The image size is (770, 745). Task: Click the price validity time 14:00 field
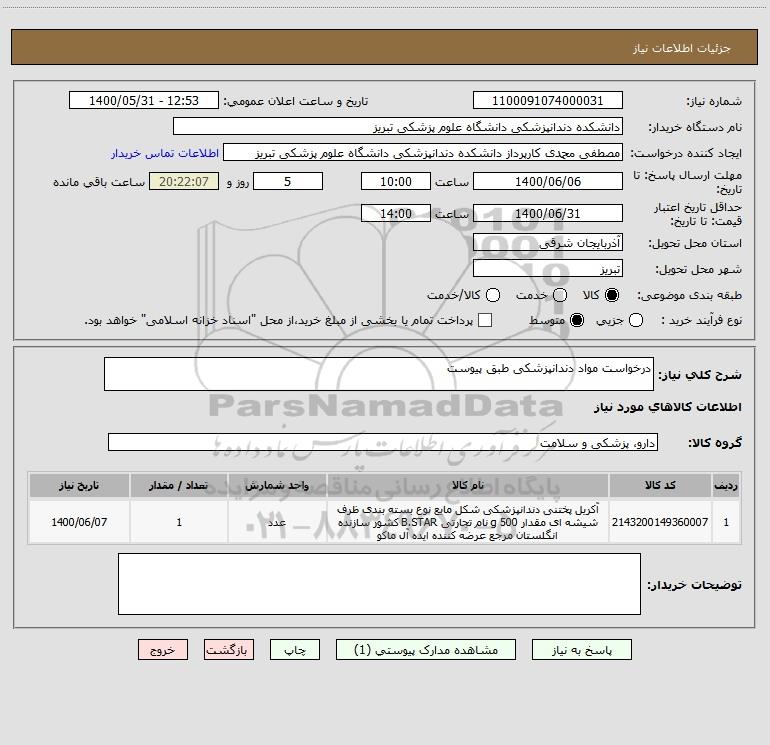396,214
